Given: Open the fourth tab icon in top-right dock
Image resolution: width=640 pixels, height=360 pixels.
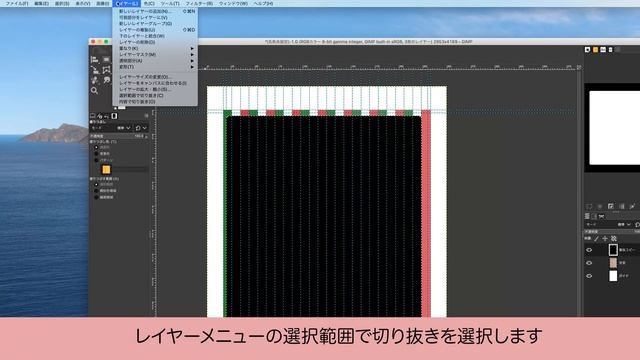Looking at the screenshot, I should [611, 49].
